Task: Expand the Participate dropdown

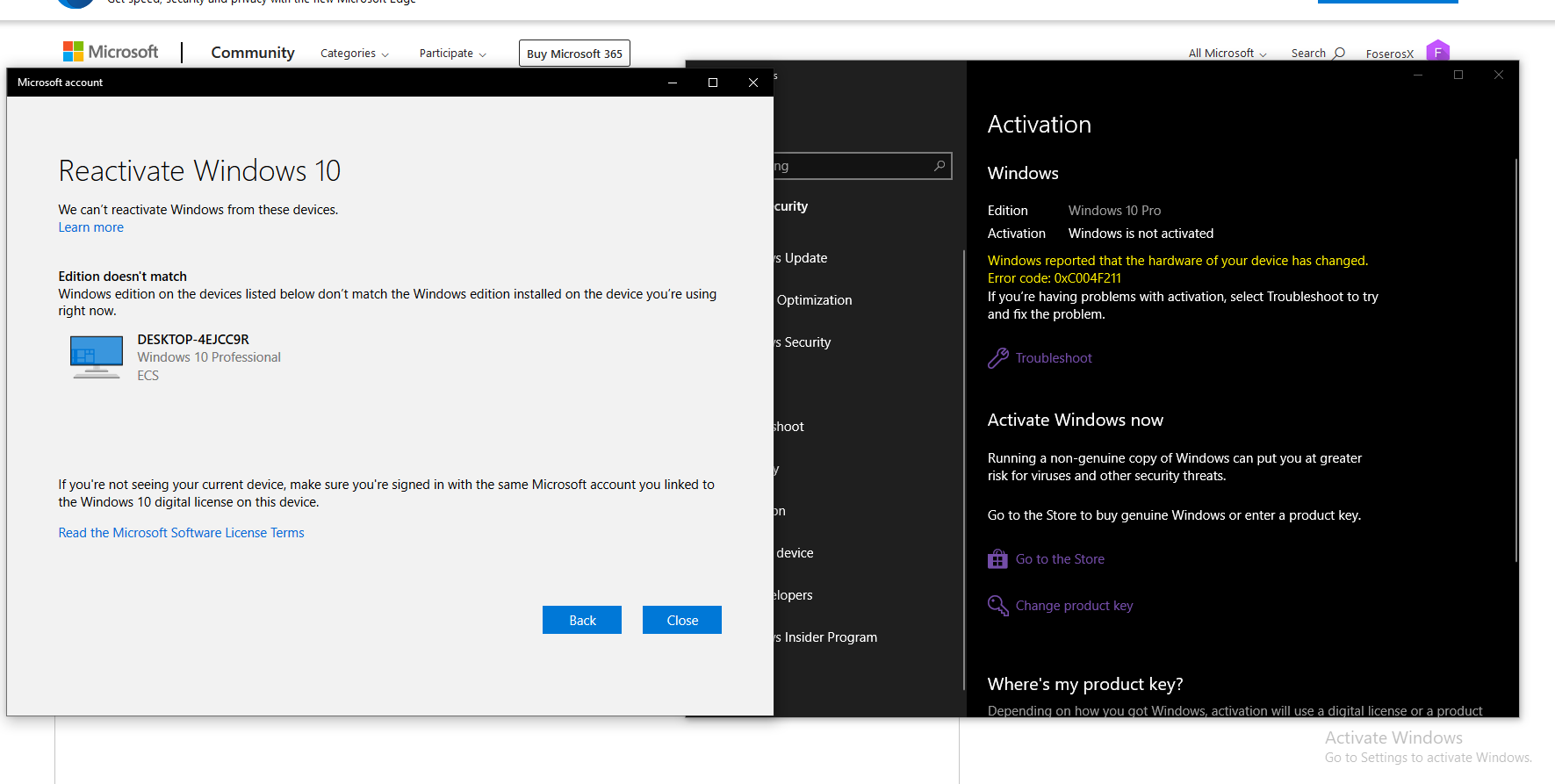Action: (453, 54)
